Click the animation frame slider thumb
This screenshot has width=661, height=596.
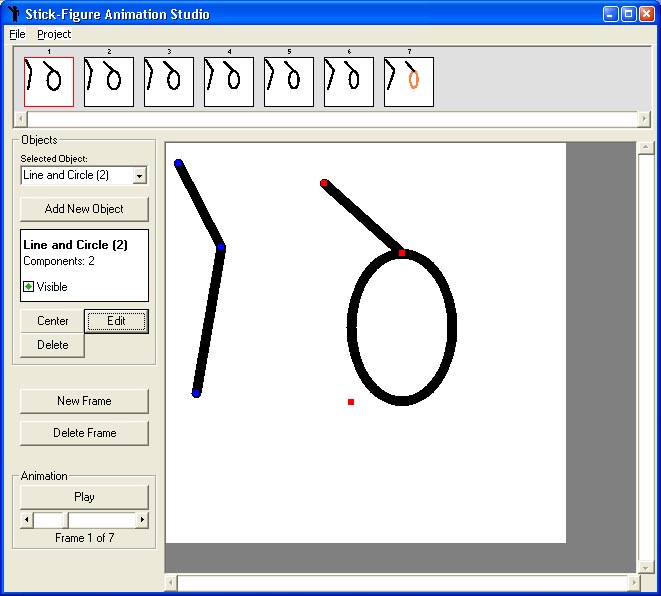point(50,520)
